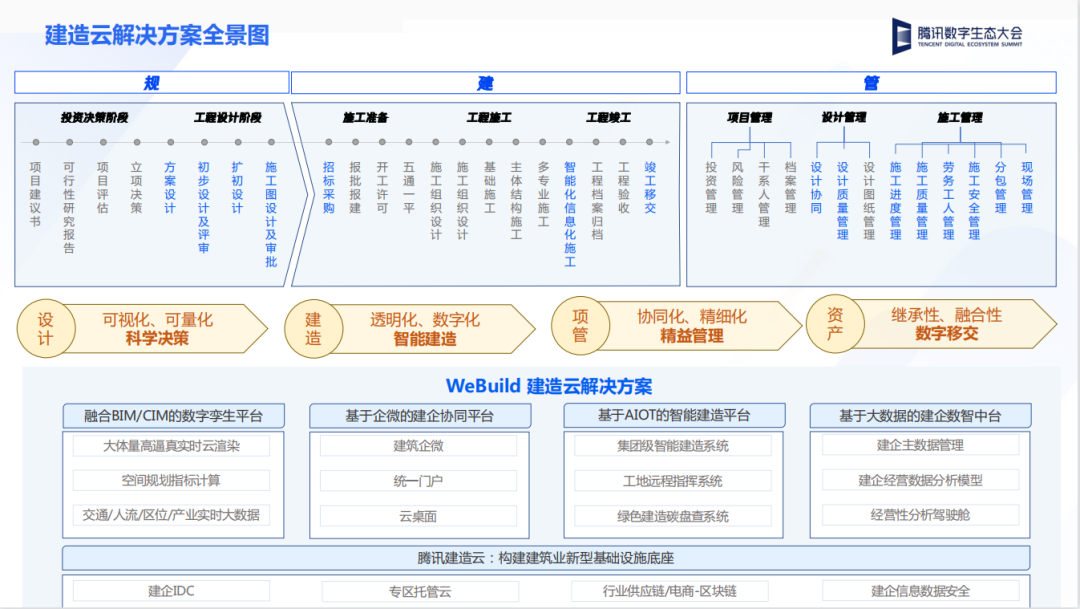Select the 施工准备 heading
Viewport: 1080px width, 609px height.
click(366, 118)
